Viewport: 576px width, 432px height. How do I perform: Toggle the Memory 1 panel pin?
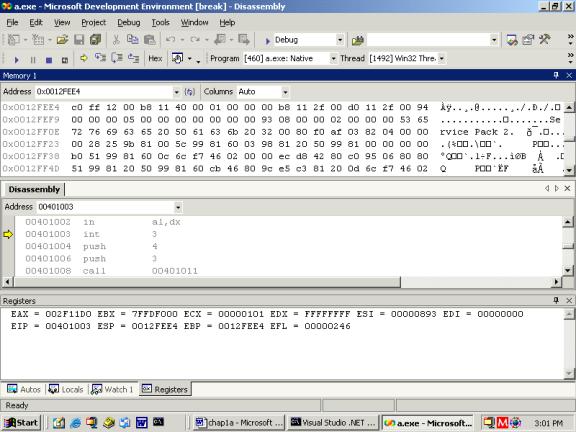[x=556, y=75]
